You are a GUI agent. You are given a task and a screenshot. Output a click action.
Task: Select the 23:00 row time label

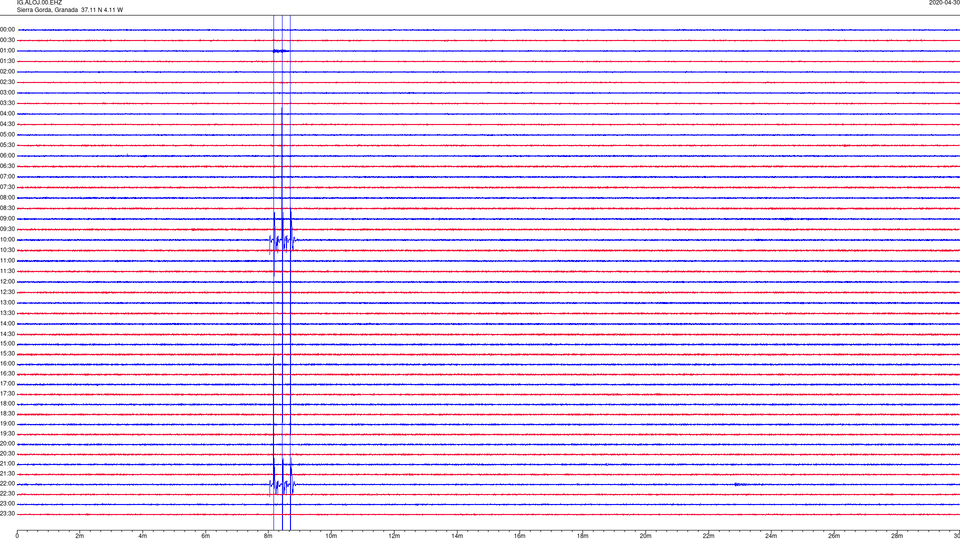click(x=7, y=504)
